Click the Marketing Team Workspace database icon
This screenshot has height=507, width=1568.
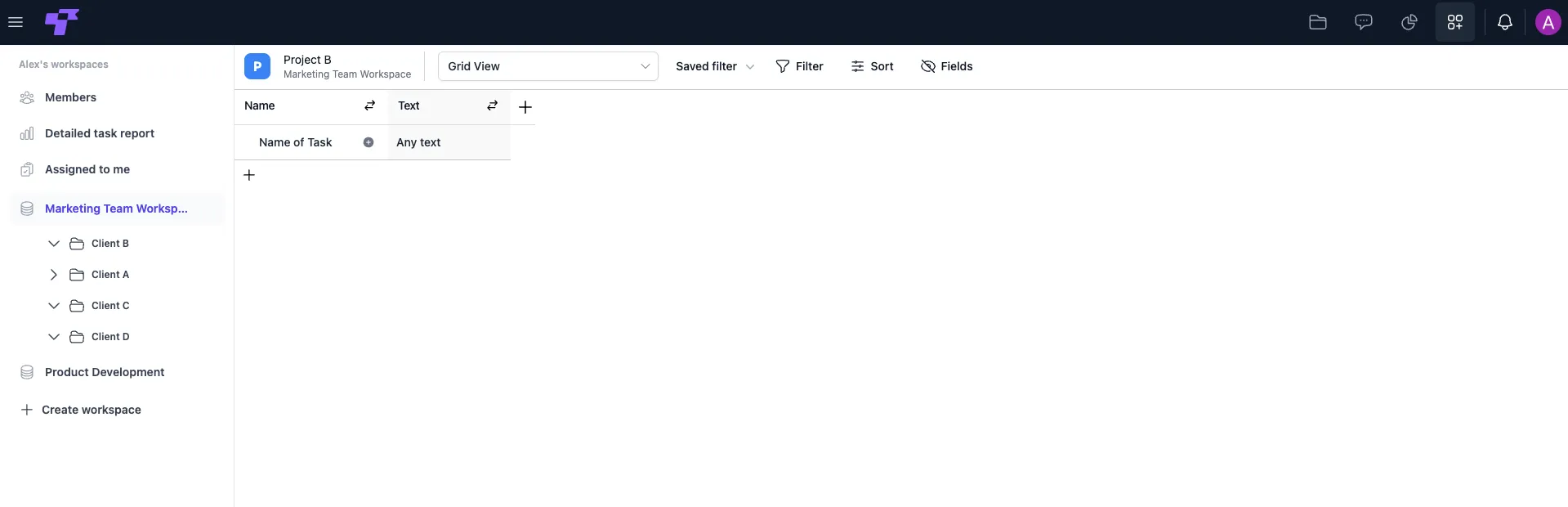pos(27,209)
